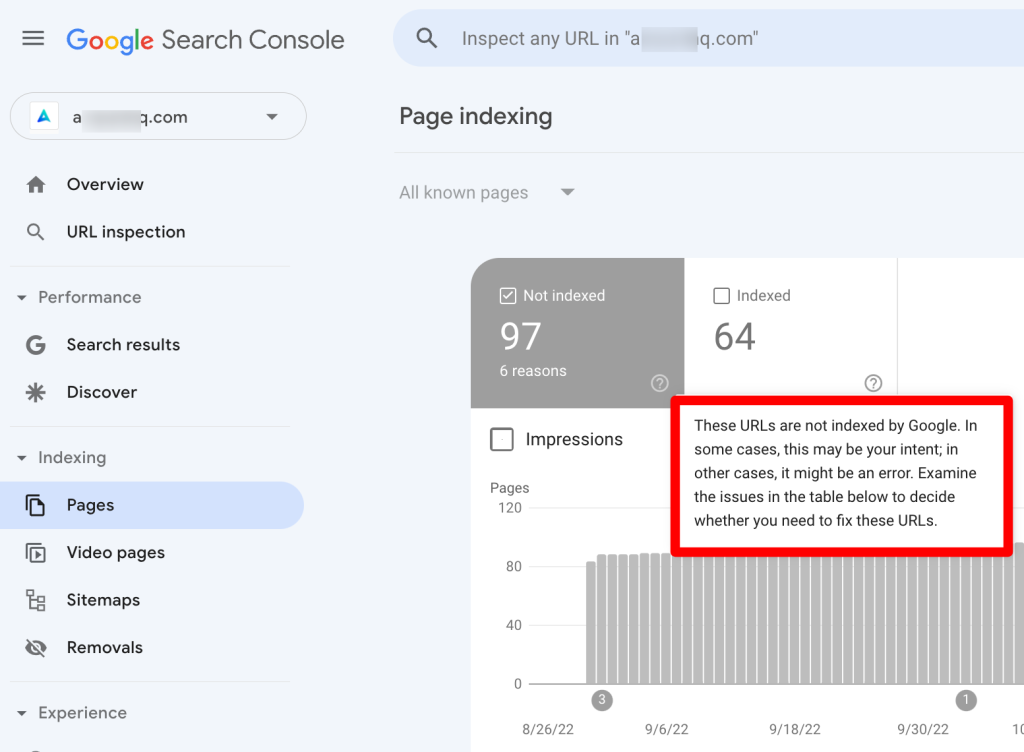Collapse the Performance section
1024x752 pixels.
(22, 298)
